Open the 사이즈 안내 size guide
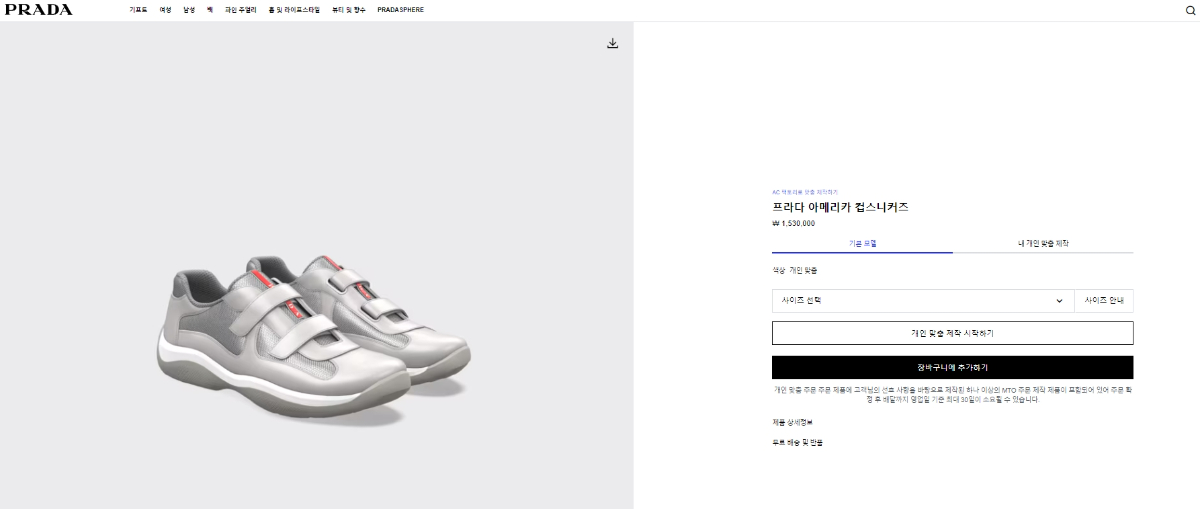 (1104, 300)
